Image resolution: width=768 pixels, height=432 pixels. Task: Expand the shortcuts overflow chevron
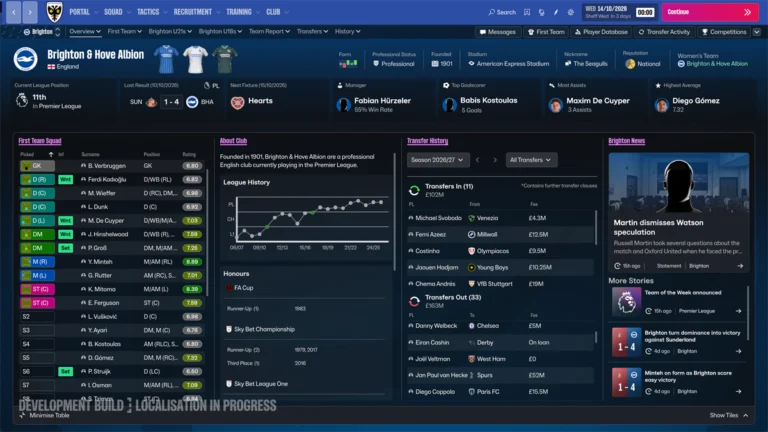757,32
